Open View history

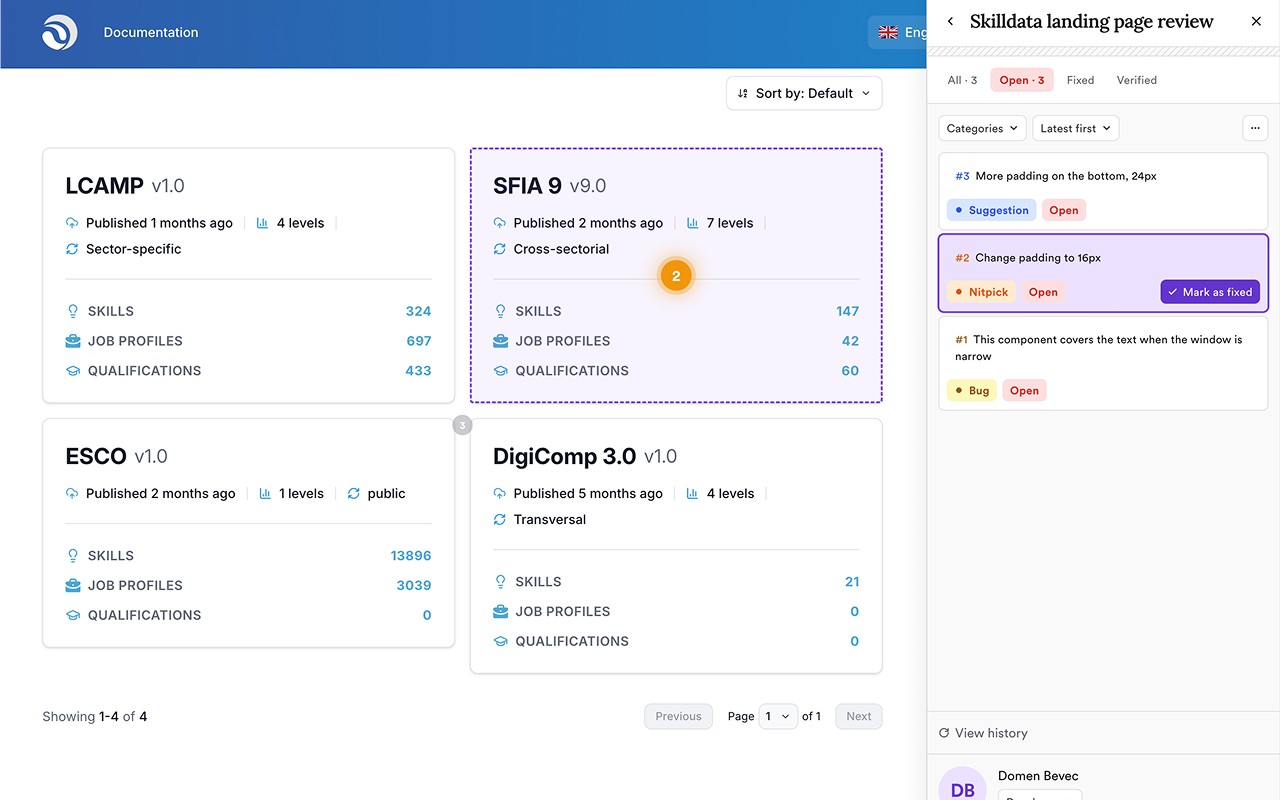983,733
